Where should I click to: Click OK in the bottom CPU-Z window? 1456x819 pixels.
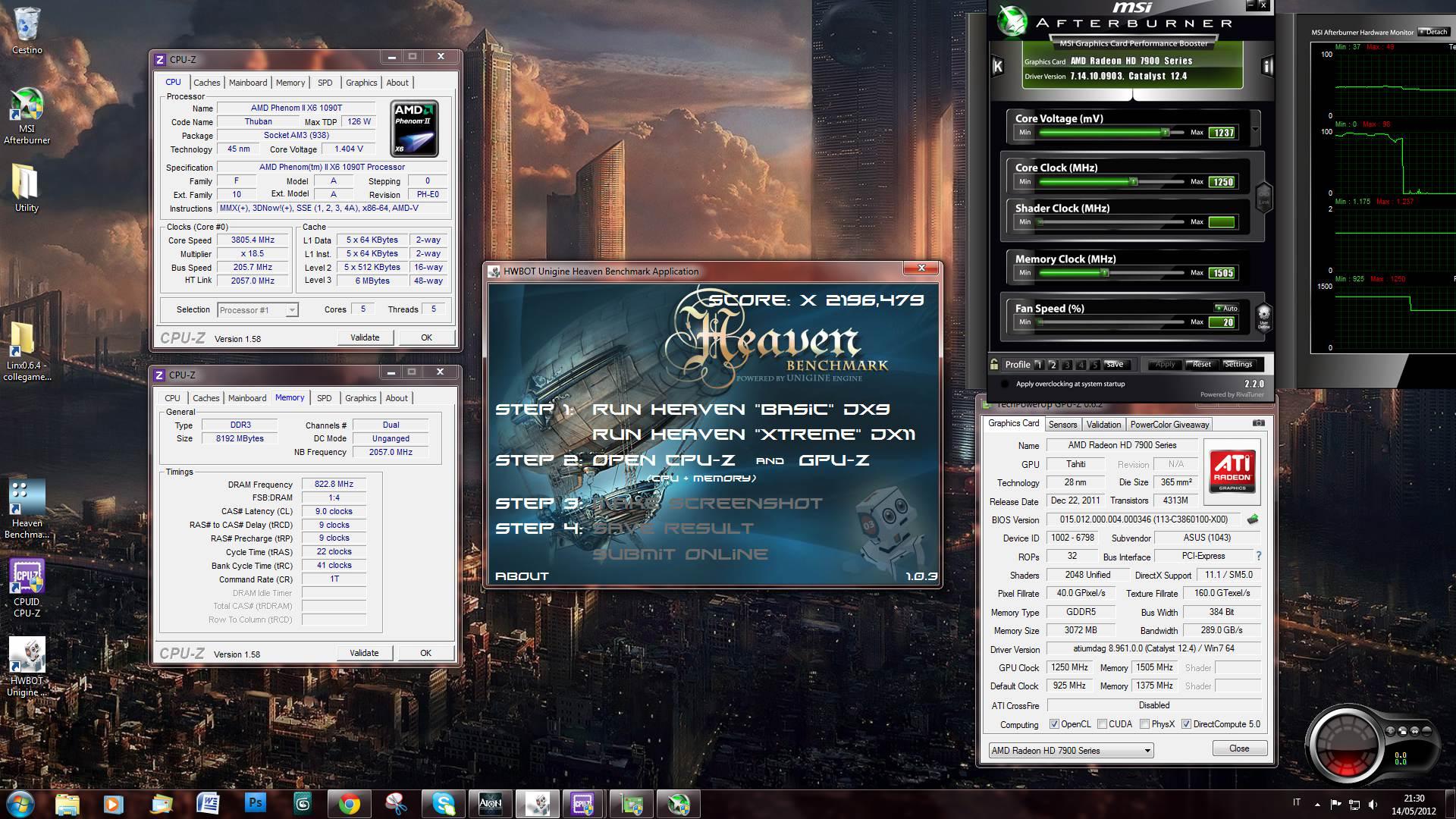tap(425, 653)
